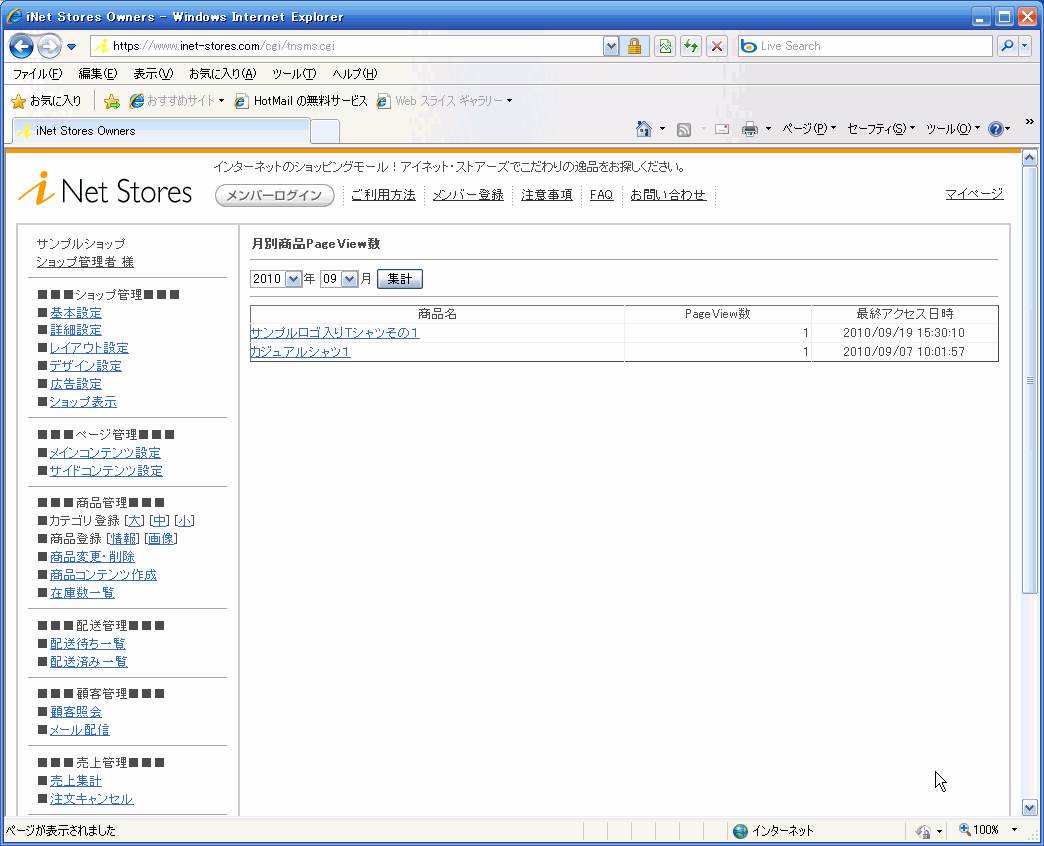This screenshot has height=846, width=1044.
Task: Open the year 2010 dropdown
Action: coord(293,279)
